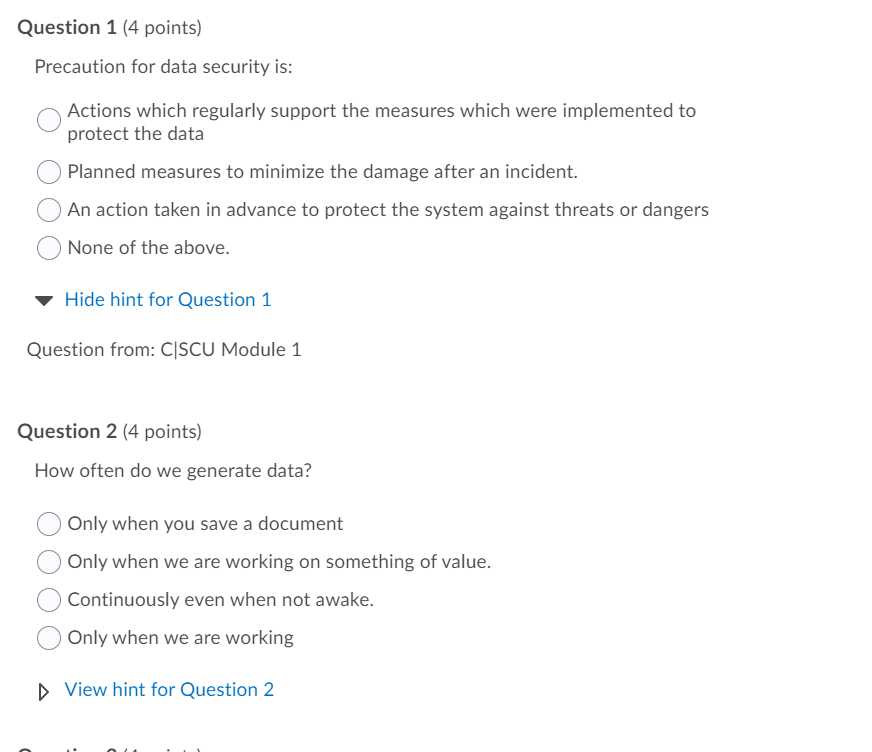Choose 'Only when we are working on something of value'
The image size is (872, 752).
click(48, 561)
